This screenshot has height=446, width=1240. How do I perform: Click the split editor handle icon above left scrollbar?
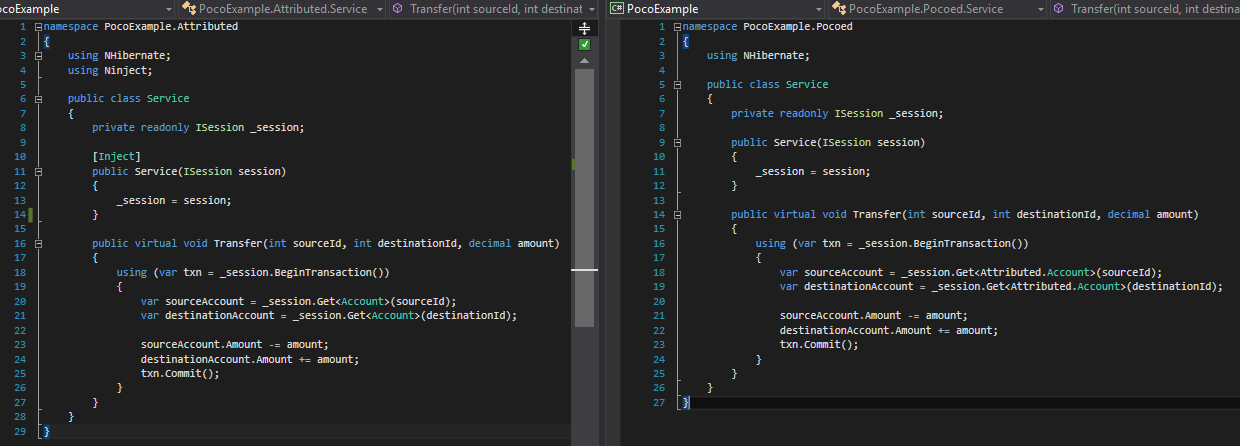pyautogui.click(x=585, y=28)
